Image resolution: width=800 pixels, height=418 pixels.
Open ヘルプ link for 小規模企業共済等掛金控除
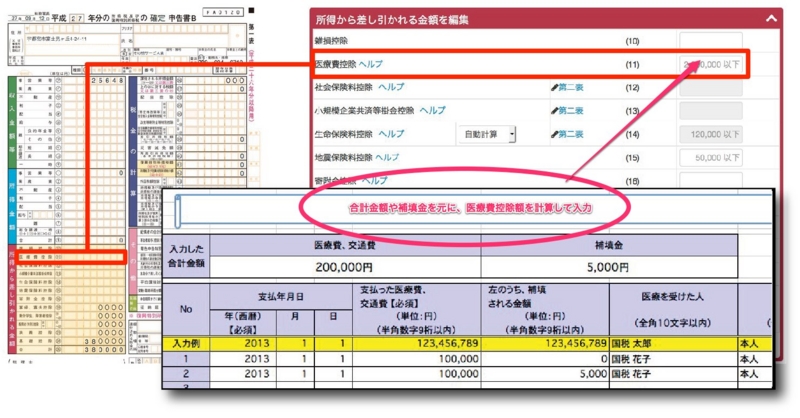(x=433, y=110)
